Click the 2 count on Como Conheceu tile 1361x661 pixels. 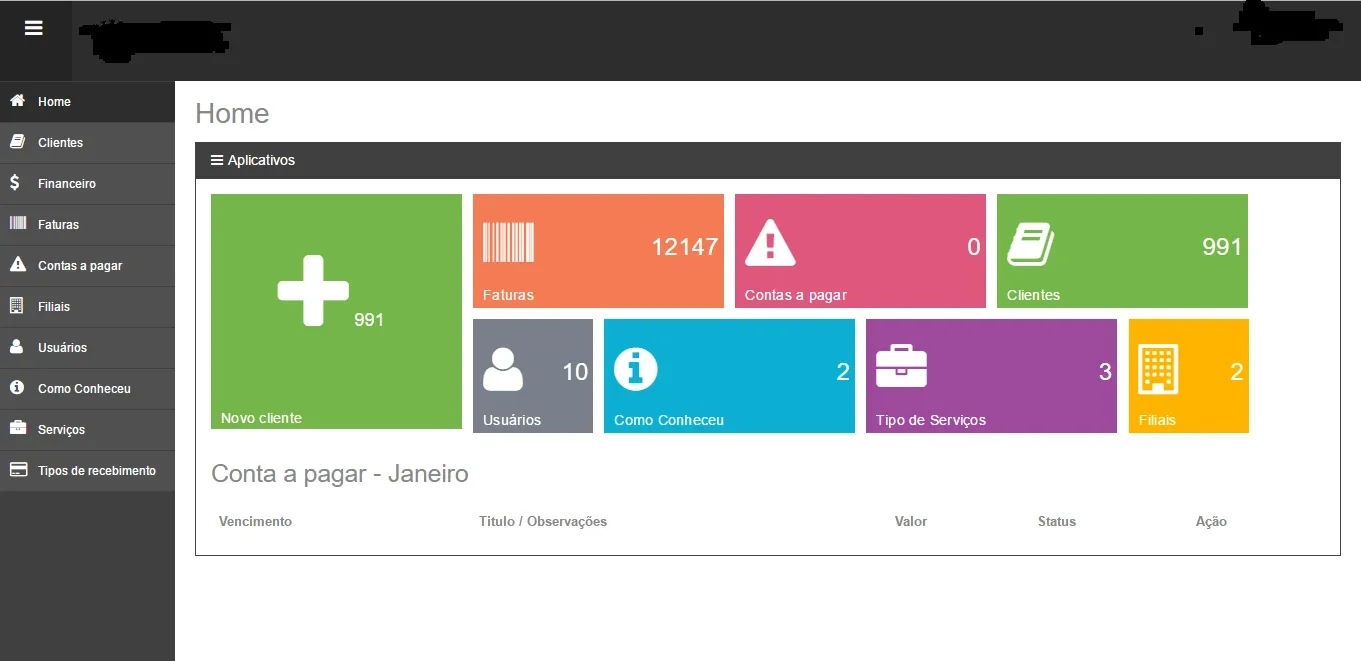point(843,372)
